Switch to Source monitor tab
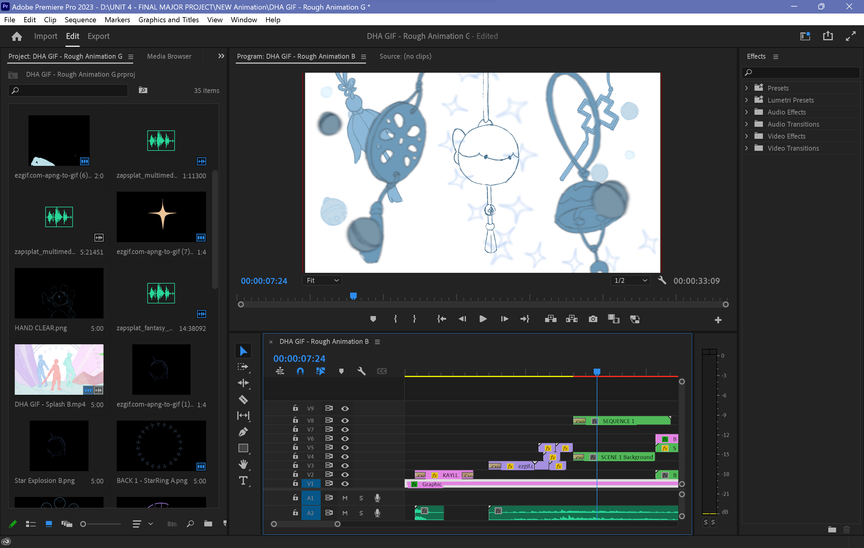Viewport: 864px width, 548px height. point(406,56)
